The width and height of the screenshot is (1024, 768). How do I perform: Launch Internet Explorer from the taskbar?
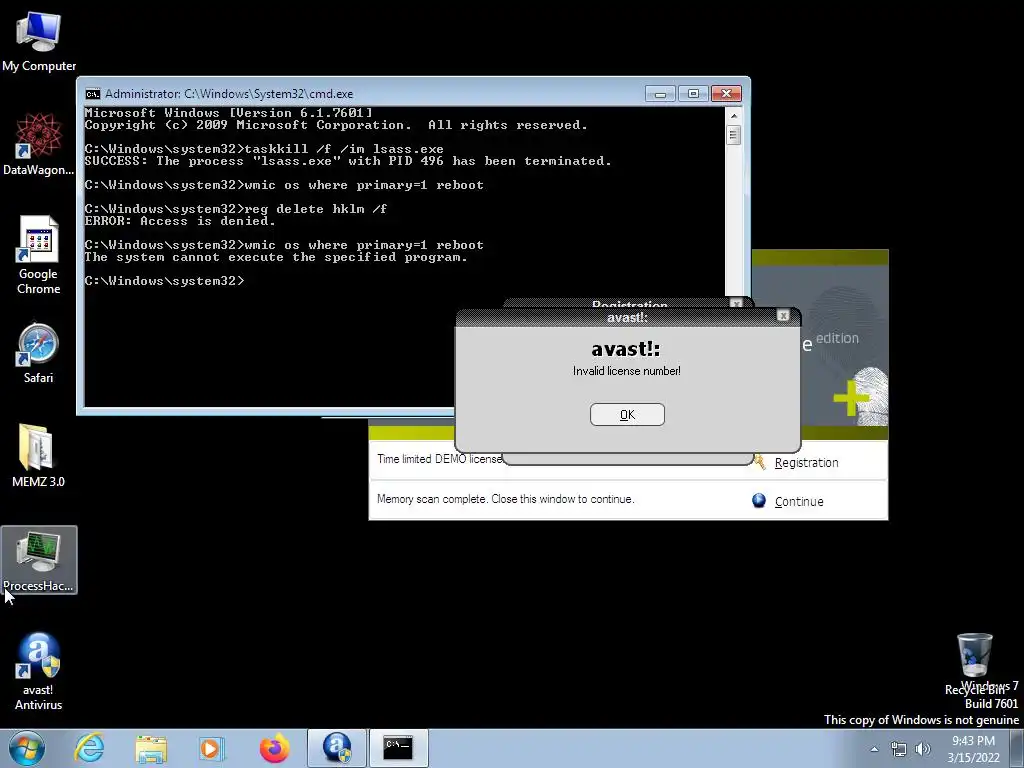pyautogui.click(x=89, y=748)
